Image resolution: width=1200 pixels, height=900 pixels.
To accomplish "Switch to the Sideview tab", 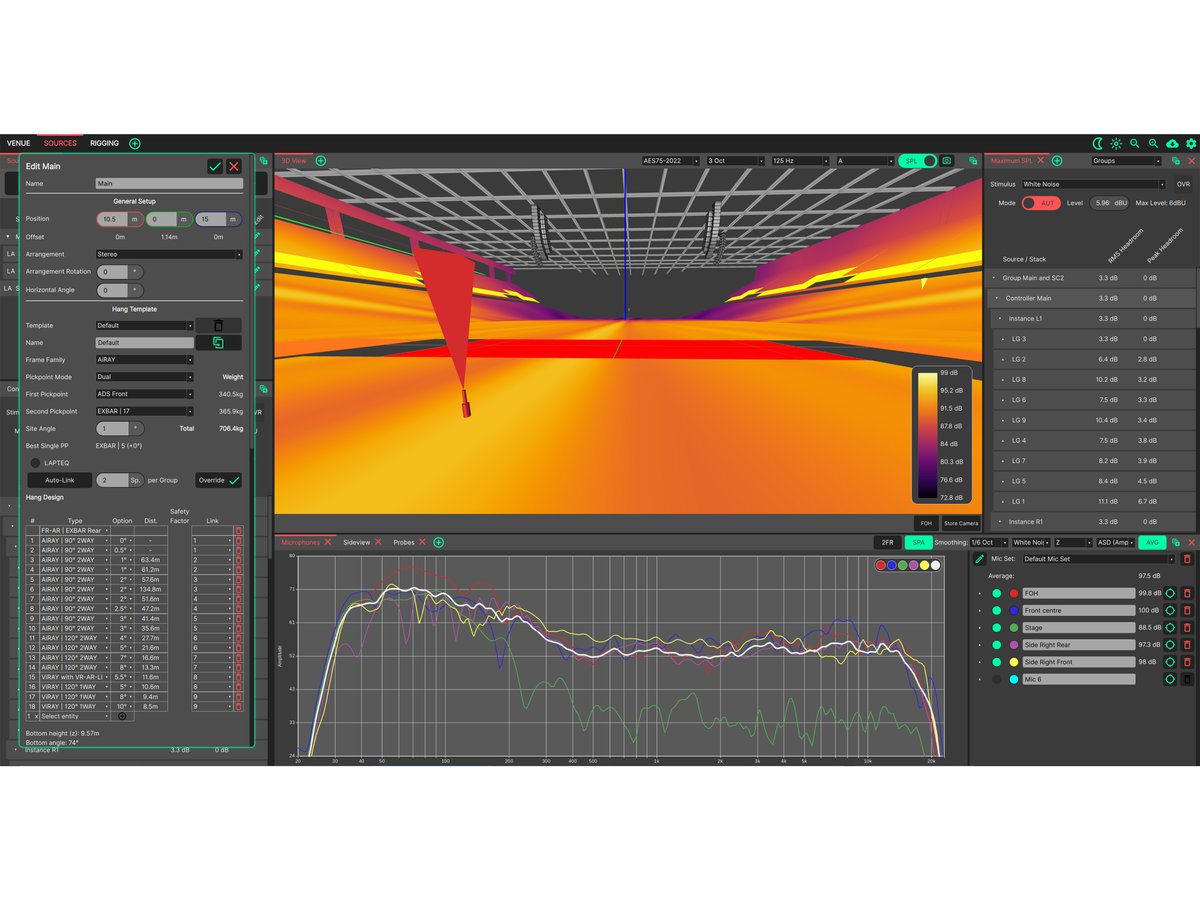I will 356,542.
